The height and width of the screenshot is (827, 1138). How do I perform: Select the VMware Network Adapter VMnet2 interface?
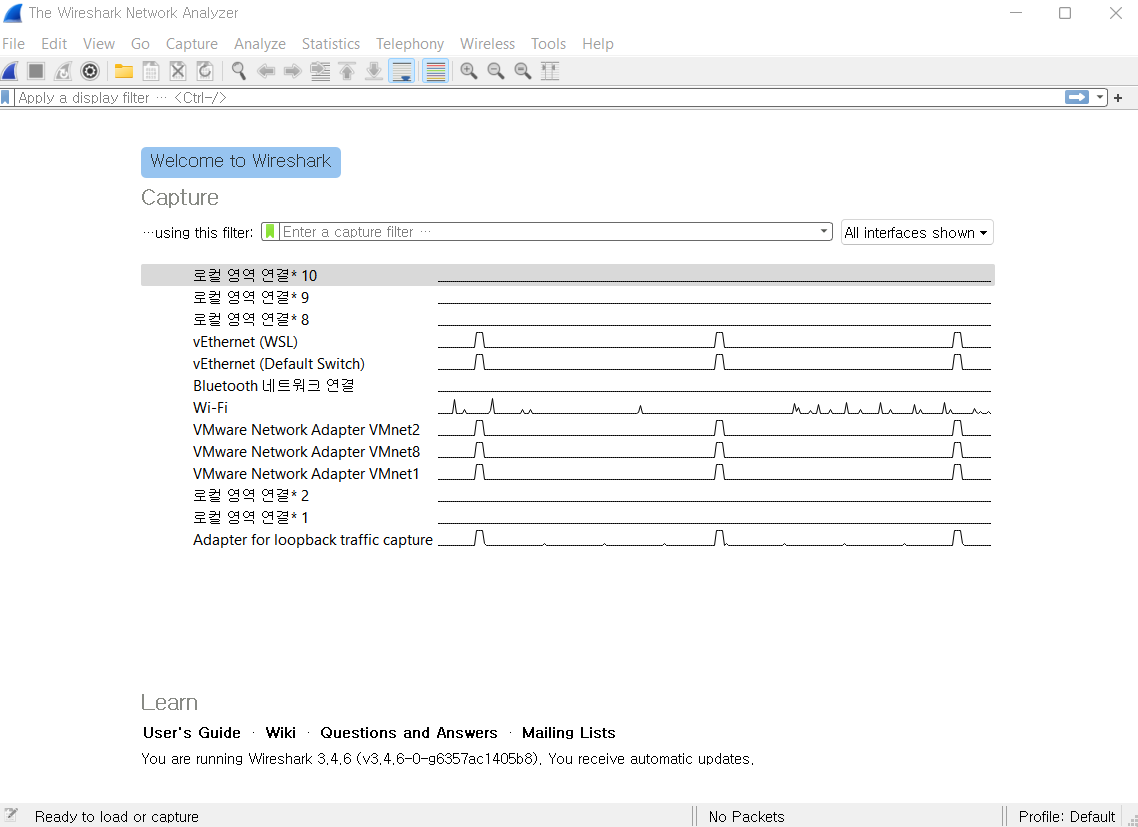[x=568, y=429]
